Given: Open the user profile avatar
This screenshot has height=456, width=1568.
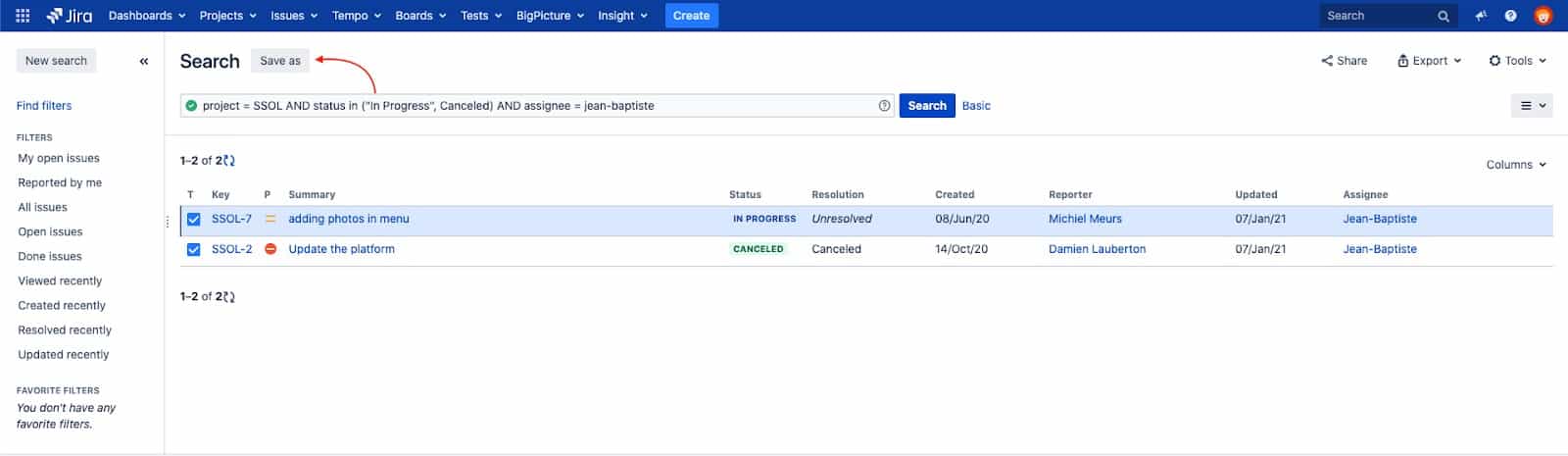Looking at the screenshot, I should click(x=1543, y=16).
